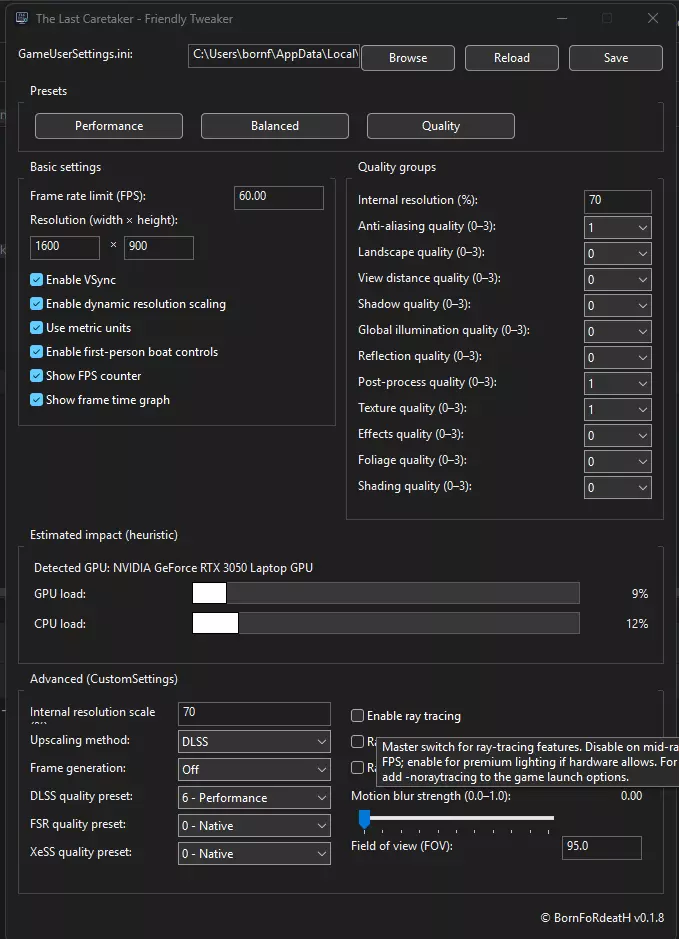Screen dimensions: 679x939
Task: Edit the resolution width field 1600
Action: coord(65,247)
